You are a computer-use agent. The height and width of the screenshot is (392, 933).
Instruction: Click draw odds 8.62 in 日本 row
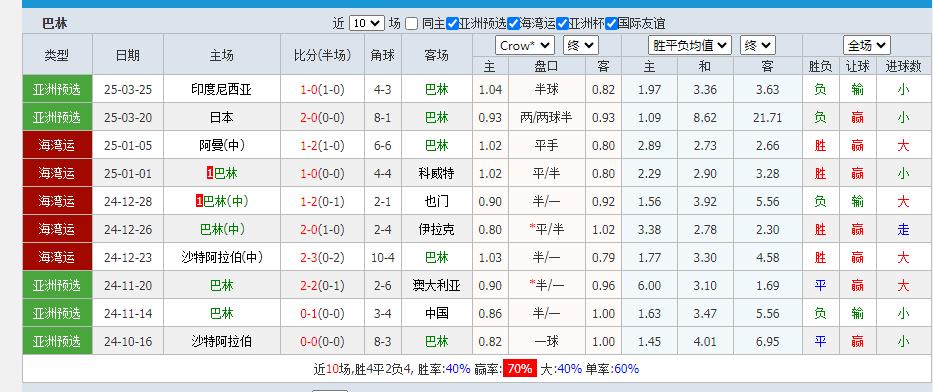[705, 118]
